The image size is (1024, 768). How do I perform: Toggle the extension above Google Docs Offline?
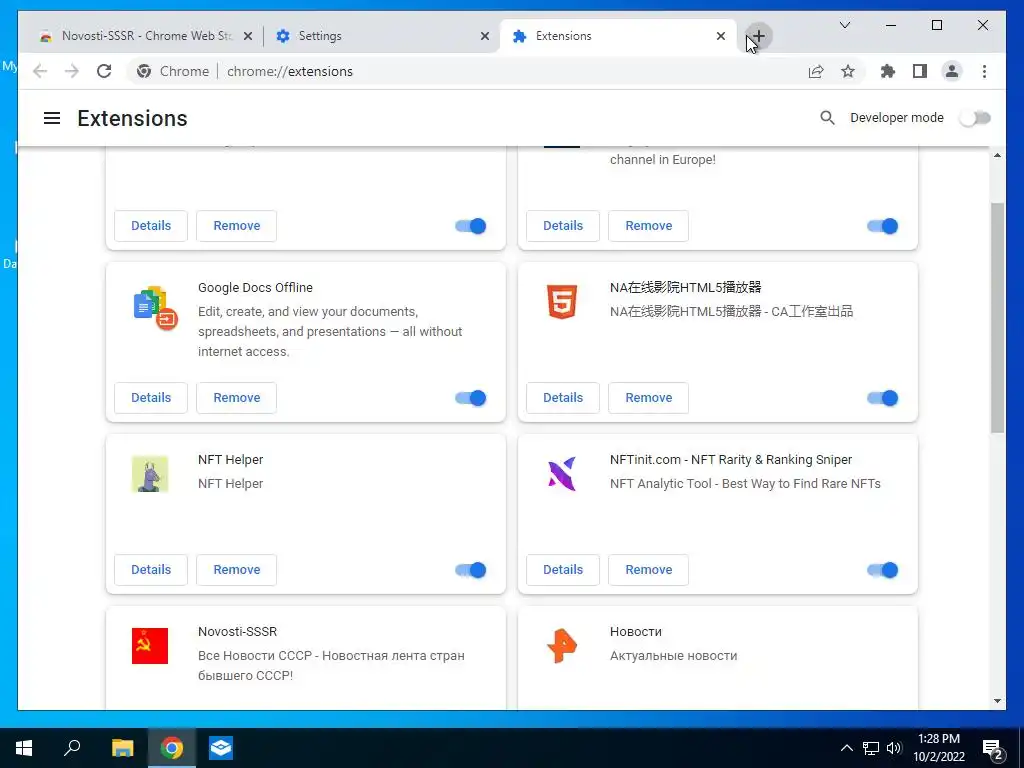tap(471, 226)
